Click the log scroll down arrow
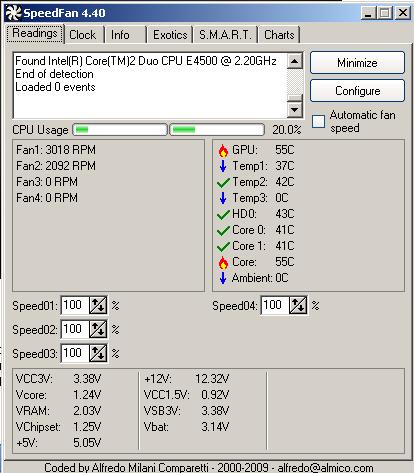This screenshot has height=473, width=414. click(x=295, y=109)
